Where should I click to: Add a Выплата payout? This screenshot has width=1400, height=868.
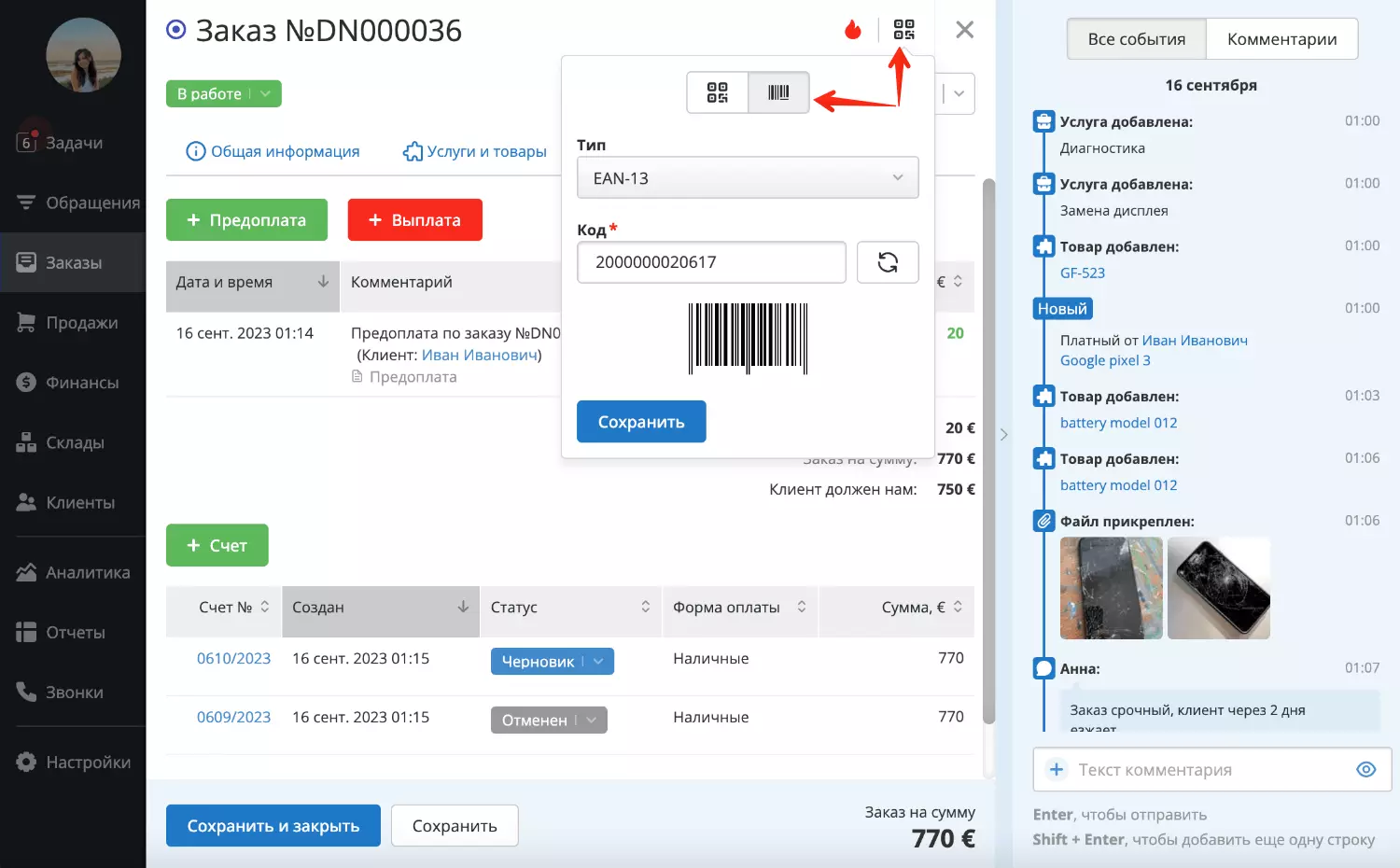point(415,219)
